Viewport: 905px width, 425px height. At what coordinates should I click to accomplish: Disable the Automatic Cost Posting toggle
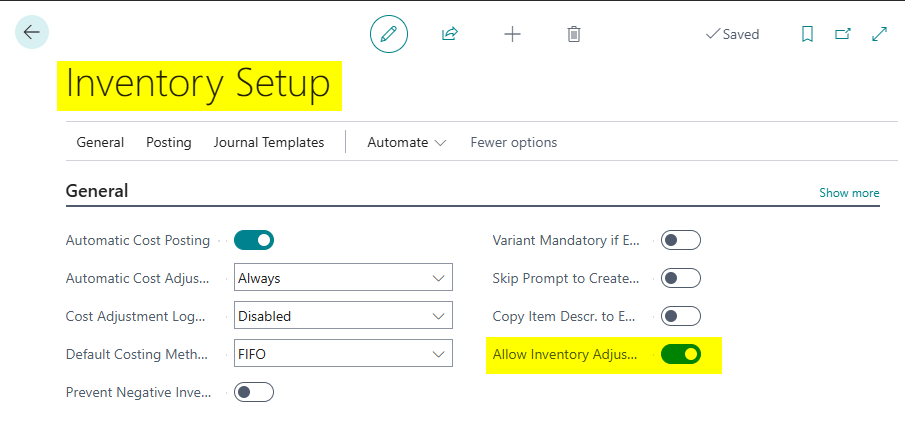pyautogui.click(x=254, y=240)
